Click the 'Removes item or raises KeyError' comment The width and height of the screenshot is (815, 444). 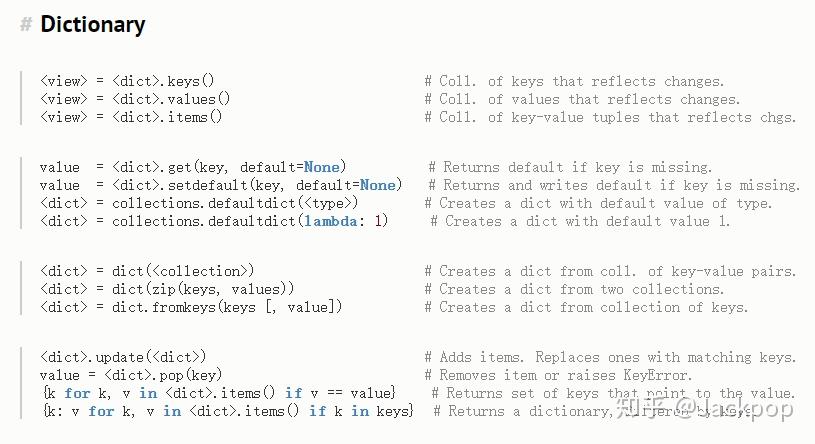click(x=557, y=375)
